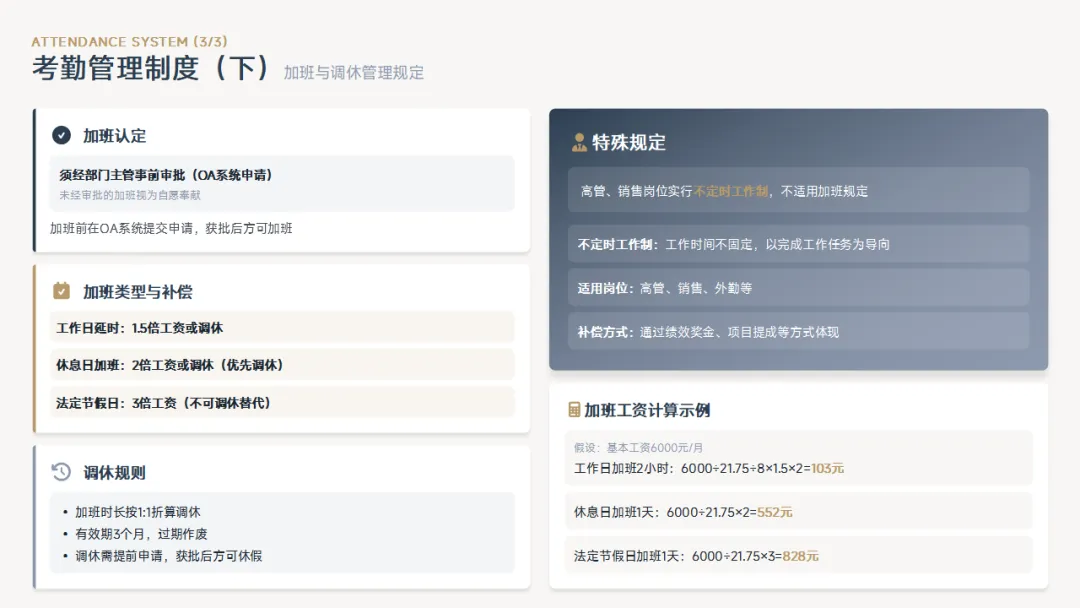Image resolution: width=1080 pixels, height=608 pixels.
Task: Click the text 不适用加班规定
Action: (x=824, y=191)
